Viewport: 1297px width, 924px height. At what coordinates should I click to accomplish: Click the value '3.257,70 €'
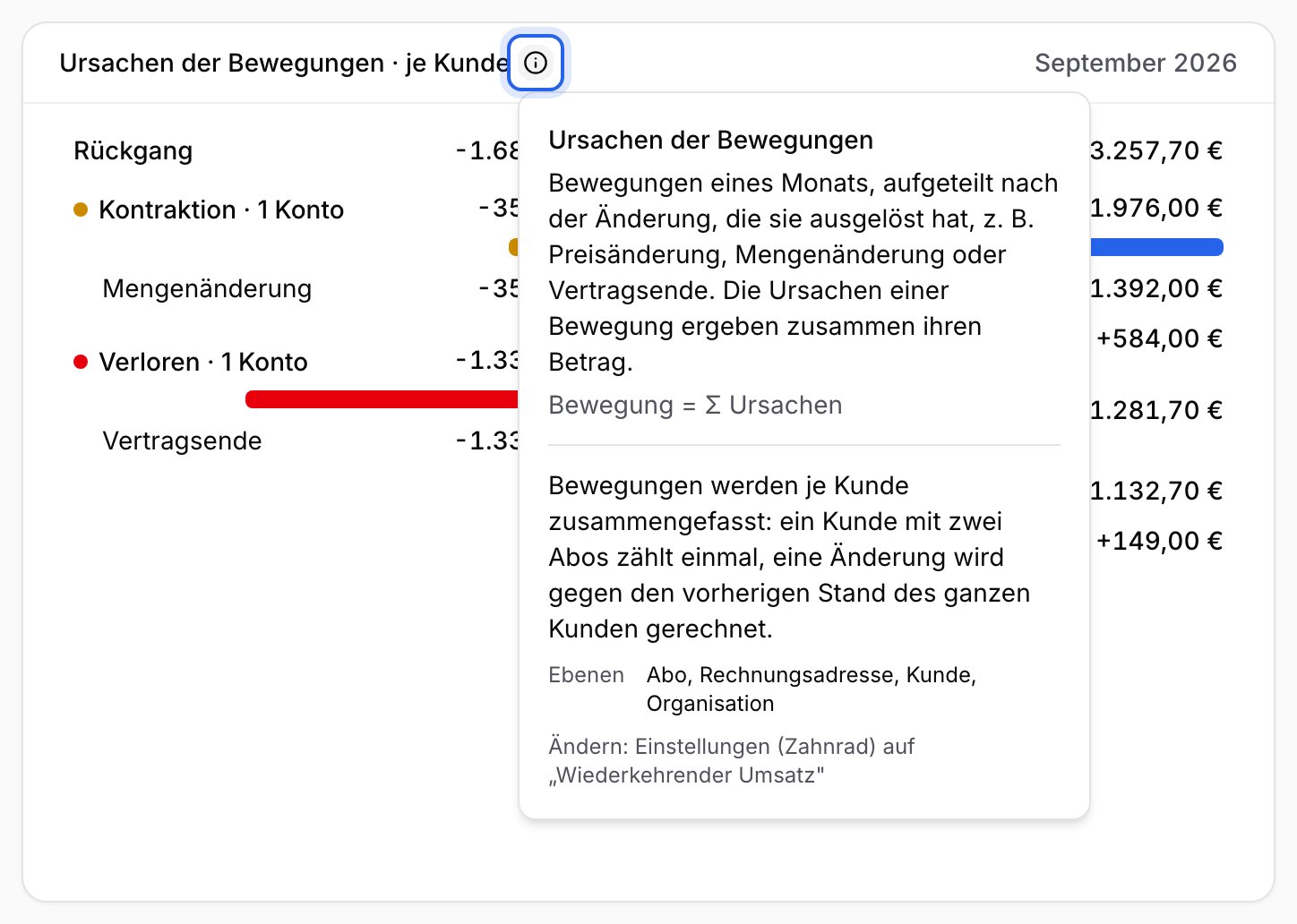1156,150
